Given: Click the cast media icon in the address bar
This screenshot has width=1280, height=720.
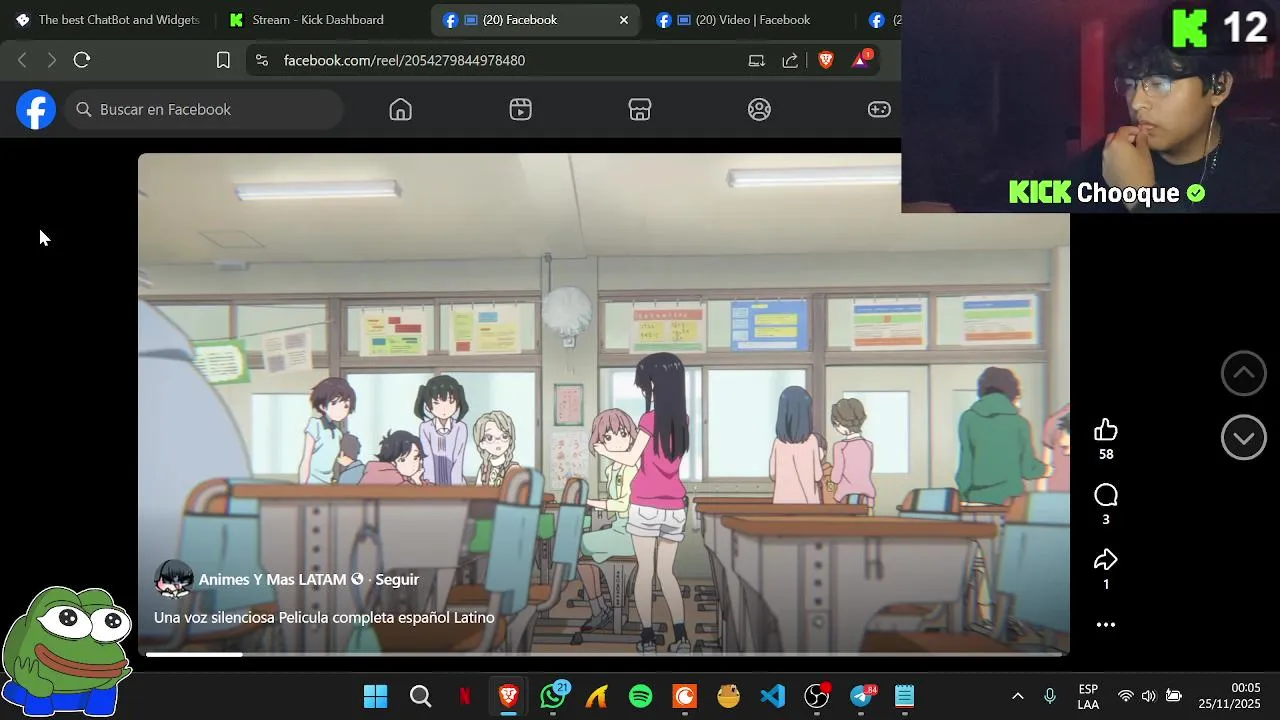Looking at the screenshot, I should click(756, 60).
